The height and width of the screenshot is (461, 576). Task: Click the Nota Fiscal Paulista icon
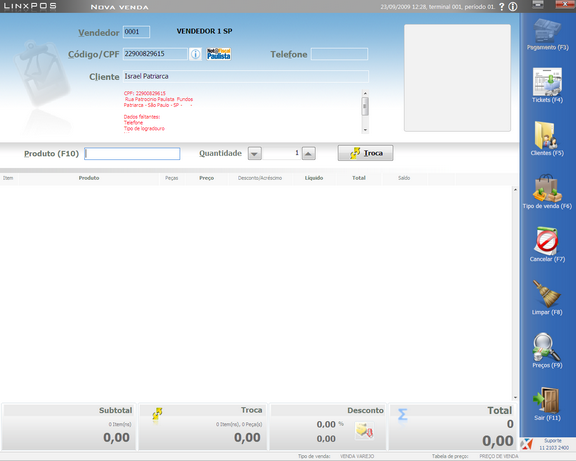[x=219, y=54]
